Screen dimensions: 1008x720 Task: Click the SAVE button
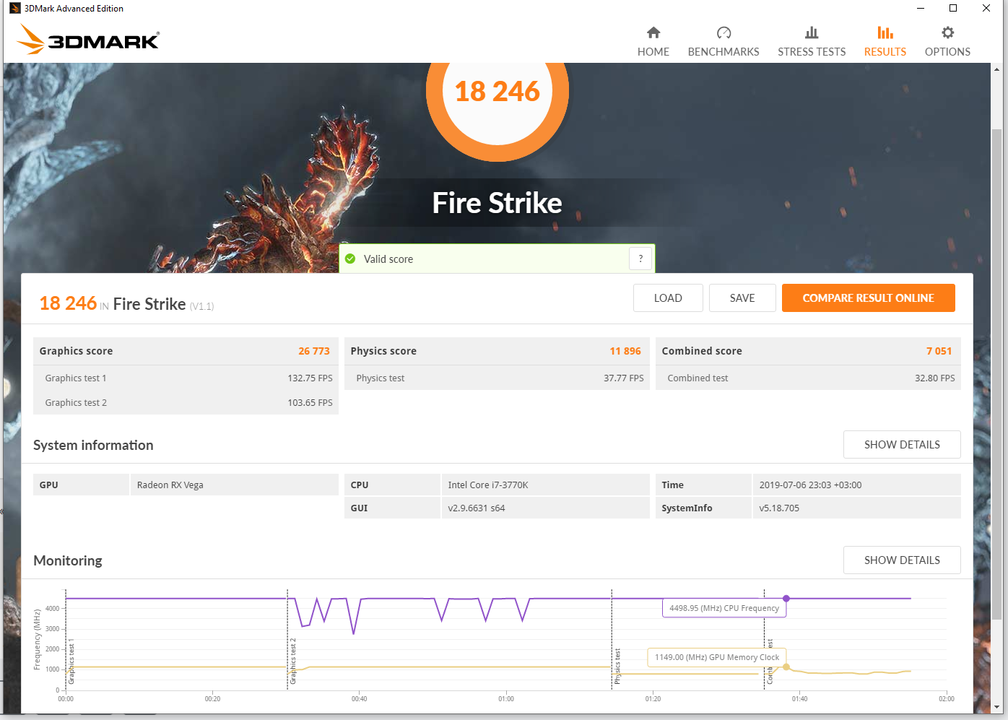742,298
